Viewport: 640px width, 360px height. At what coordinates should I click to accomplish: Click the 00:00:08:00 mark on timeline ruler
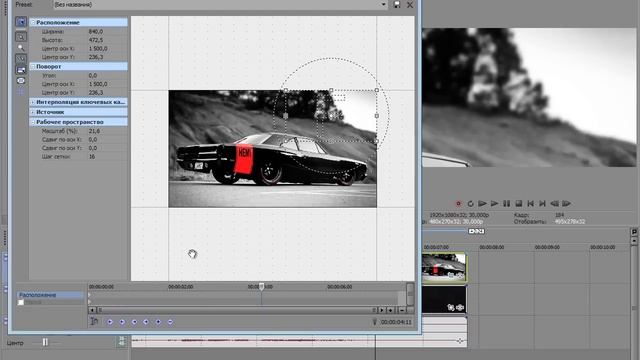(x=492, y=247)
